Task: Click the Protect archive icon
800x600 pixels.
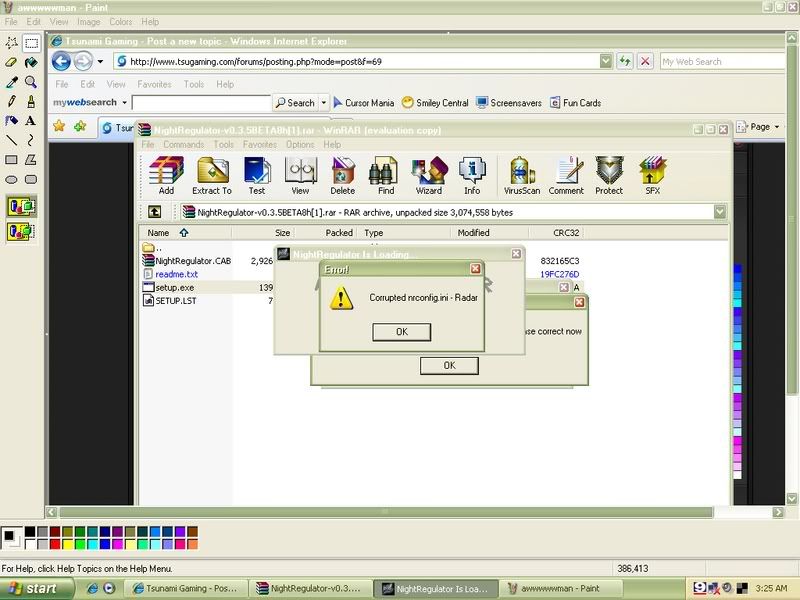Action: pos(609,176)
